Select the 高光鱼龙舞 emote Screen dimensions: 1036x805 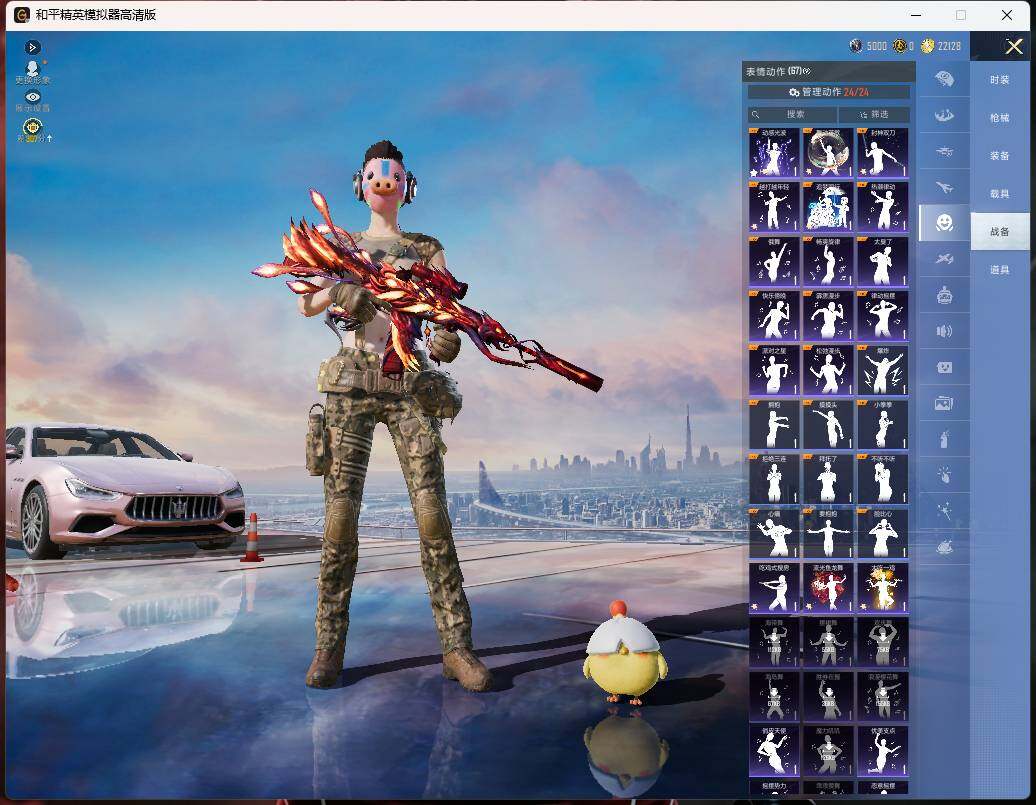828,588
